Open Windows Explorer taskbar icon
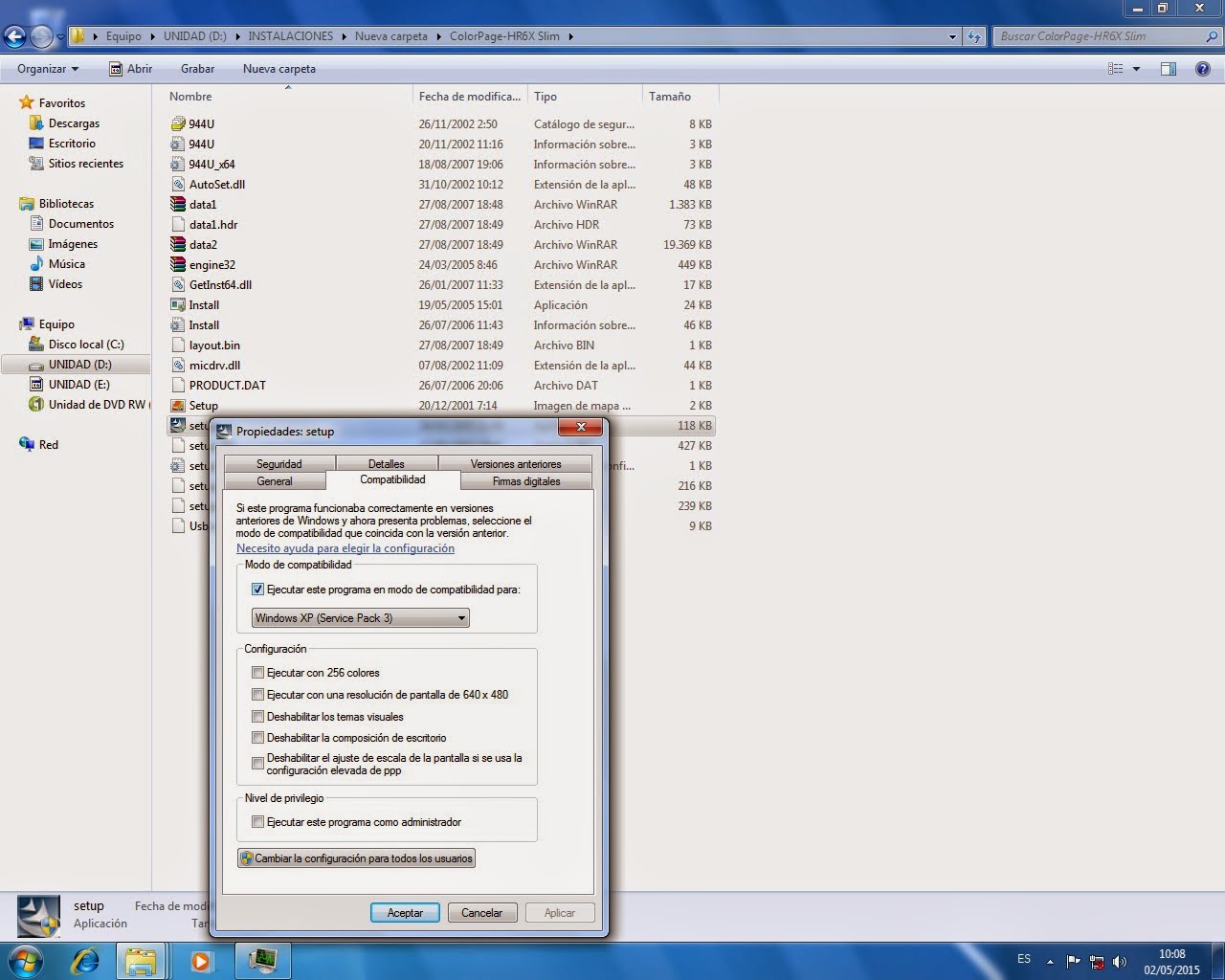The width and height of the screenshot is (1225, 980). tap(141, 960)
